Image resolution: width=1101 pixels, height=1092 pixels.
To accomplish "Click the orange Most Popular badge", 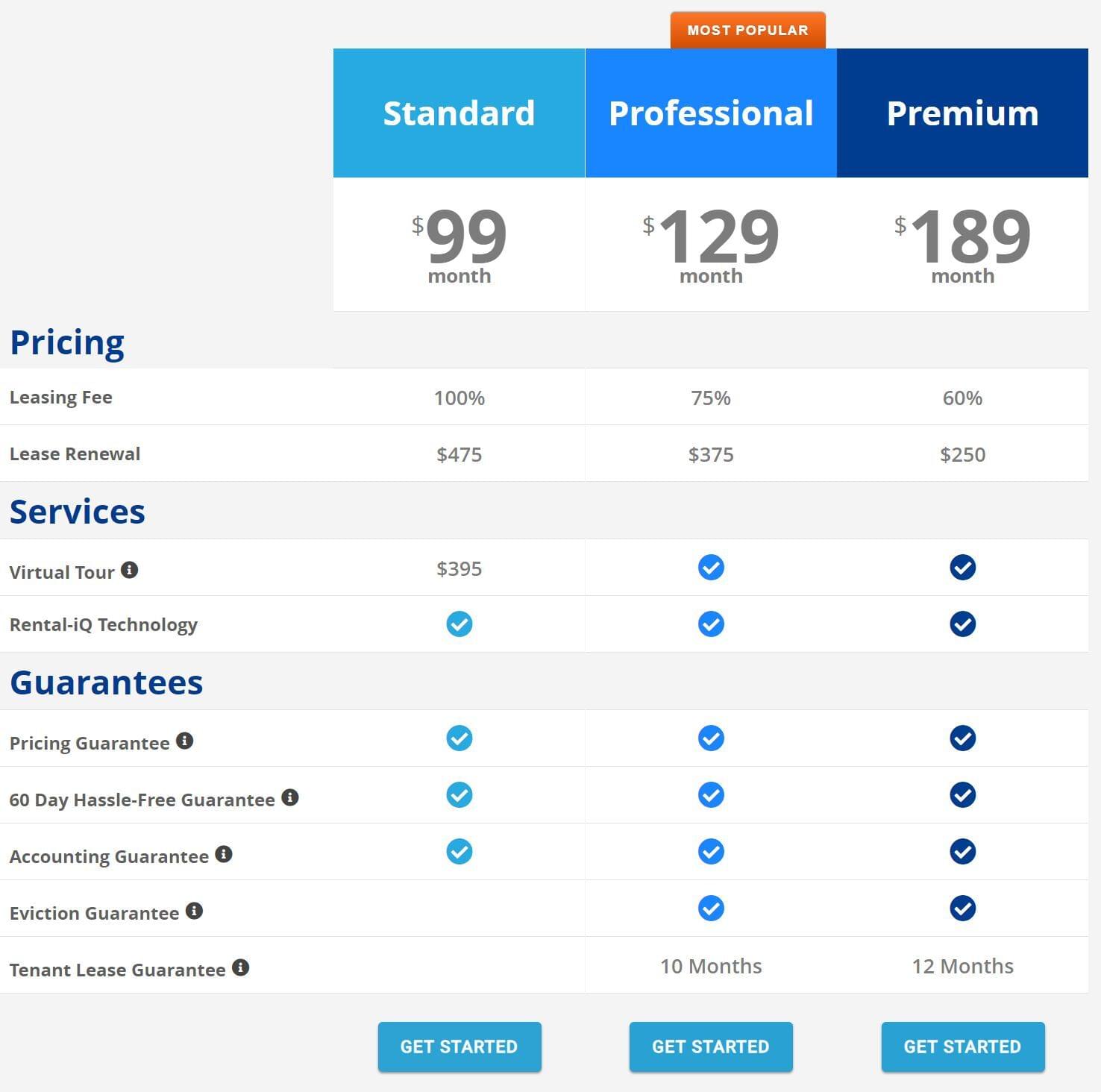I will coord(747,31).
